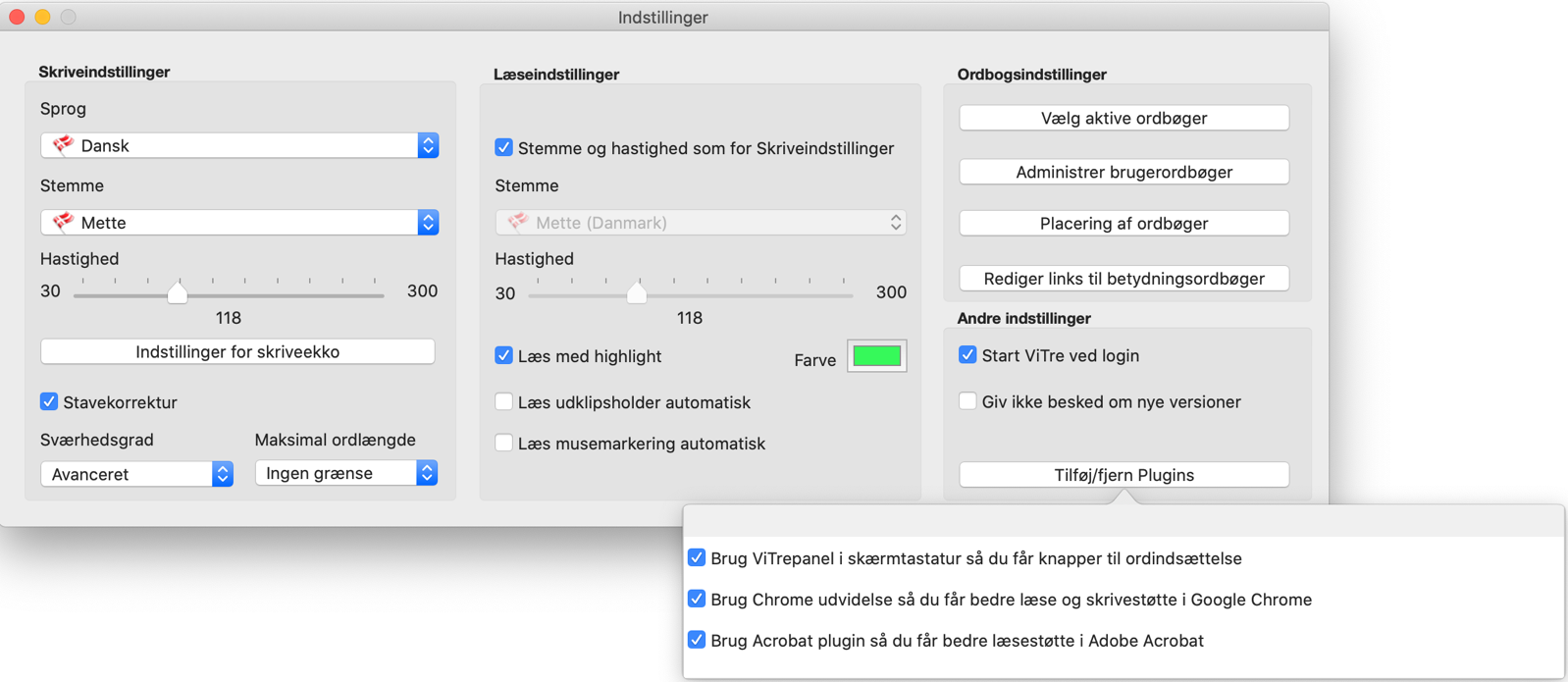Enable Læs udklipsholder automatisk
Screen dimensions: 1568x682
coord(503,401)
